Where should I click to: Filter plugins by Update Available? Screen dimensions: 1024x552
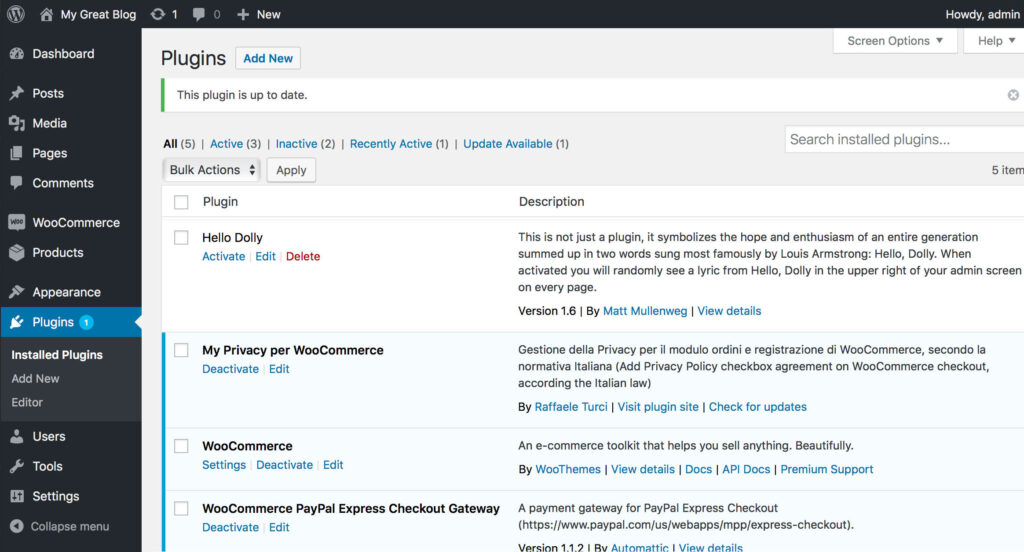click(x=507, y=144)
